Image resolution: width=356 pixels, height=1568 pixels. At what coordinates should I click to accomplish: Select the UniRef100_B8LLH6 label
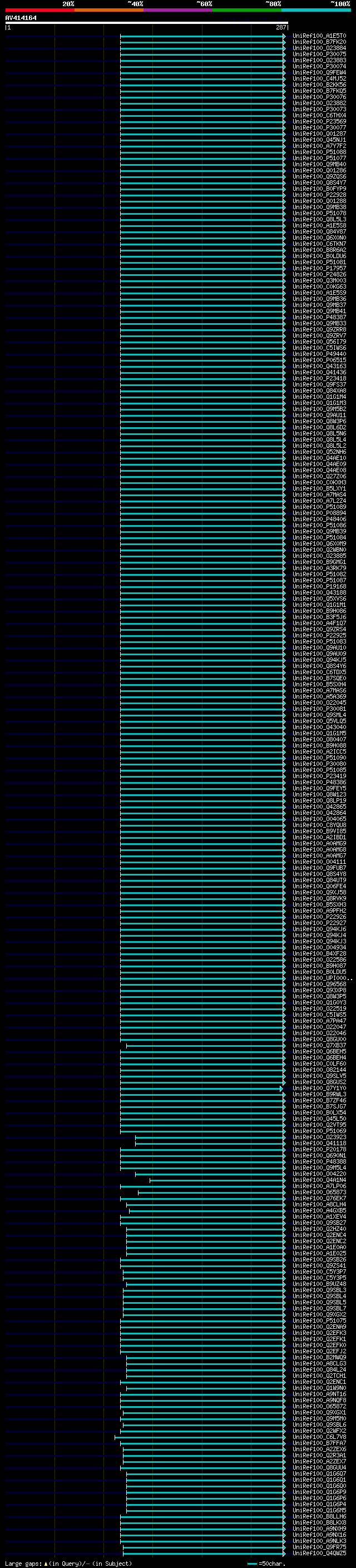[x=319, y=1516]
